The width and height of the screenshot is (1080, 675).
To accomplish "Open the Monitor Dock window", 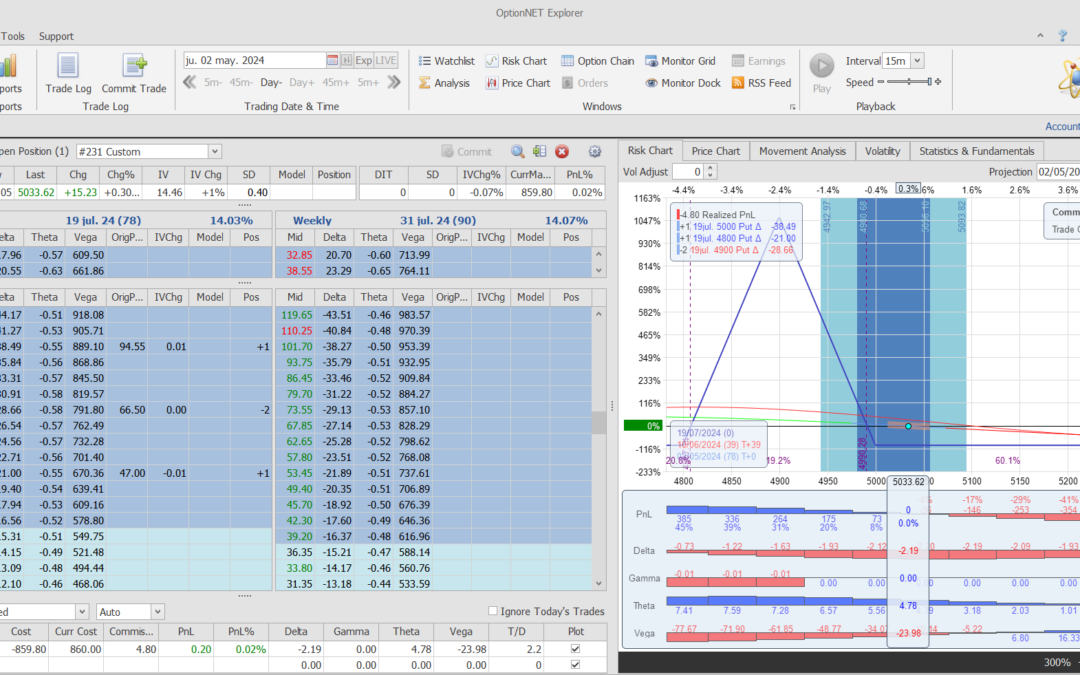I will coord(683,83).
